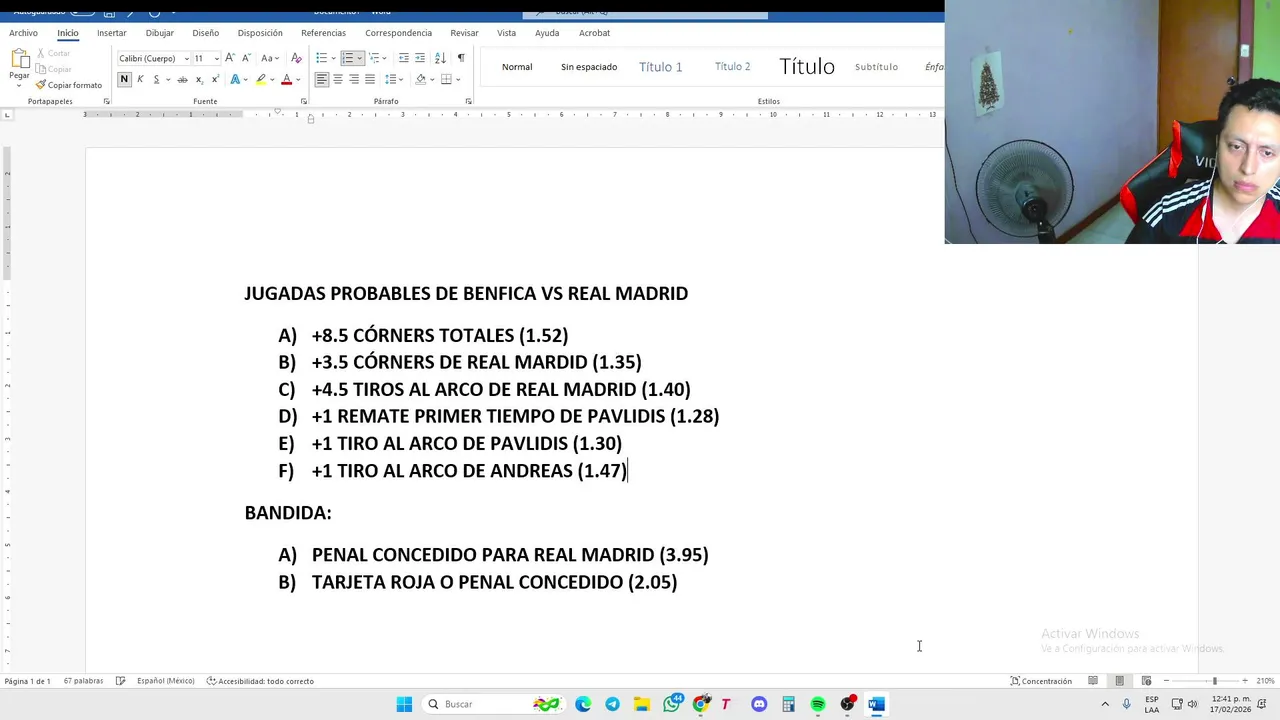Toggle Concentración focus mode

pos(1041,681)
